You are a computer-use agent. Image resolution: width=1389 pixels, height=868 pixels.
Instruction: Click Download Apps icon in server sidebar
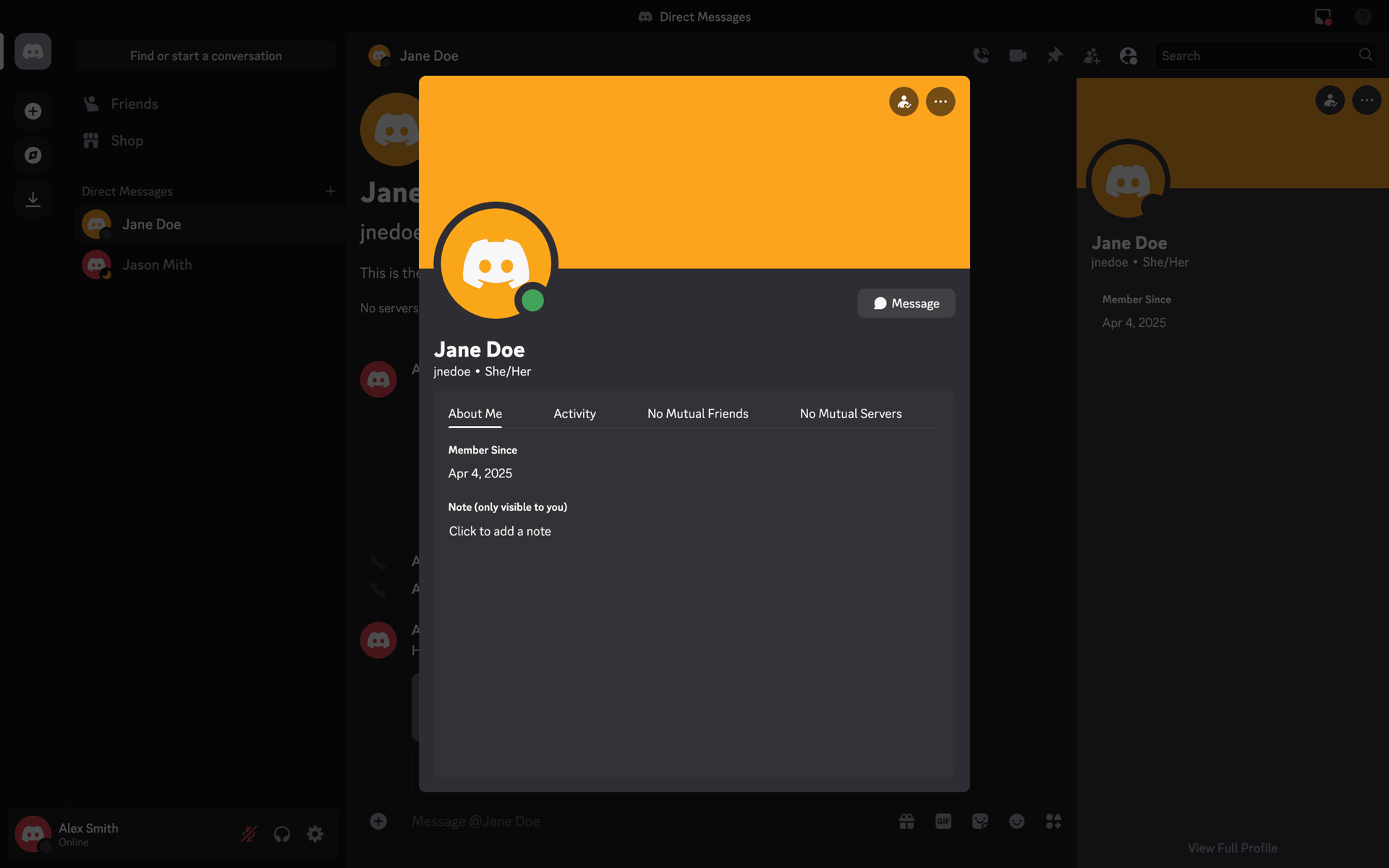[33, 199]
